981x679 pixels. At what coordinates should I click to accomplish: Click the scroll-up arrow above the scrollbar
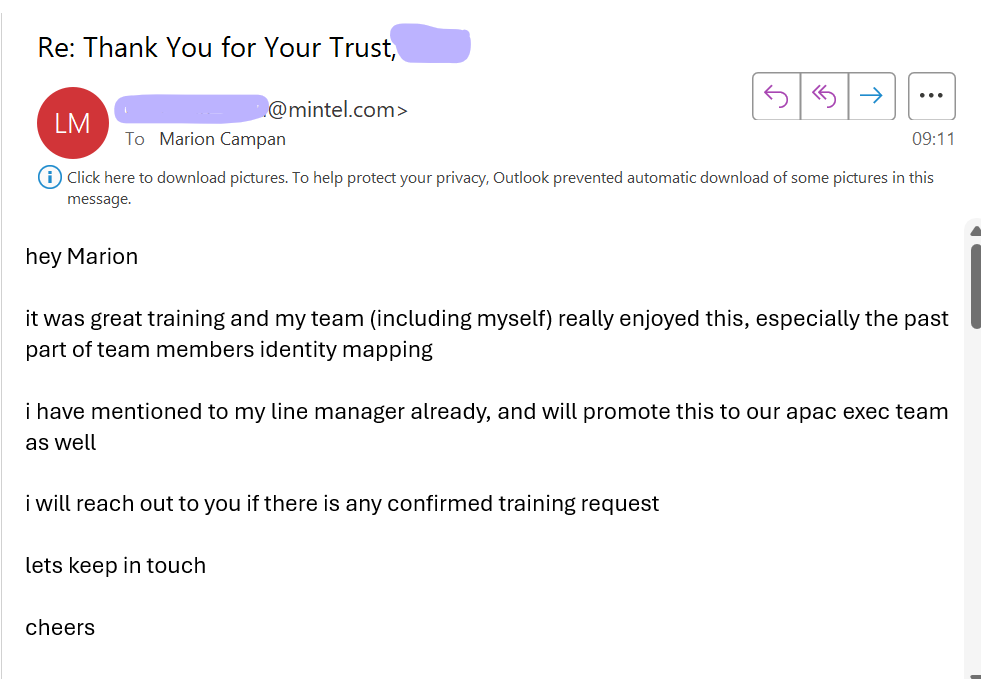point(975,232)
